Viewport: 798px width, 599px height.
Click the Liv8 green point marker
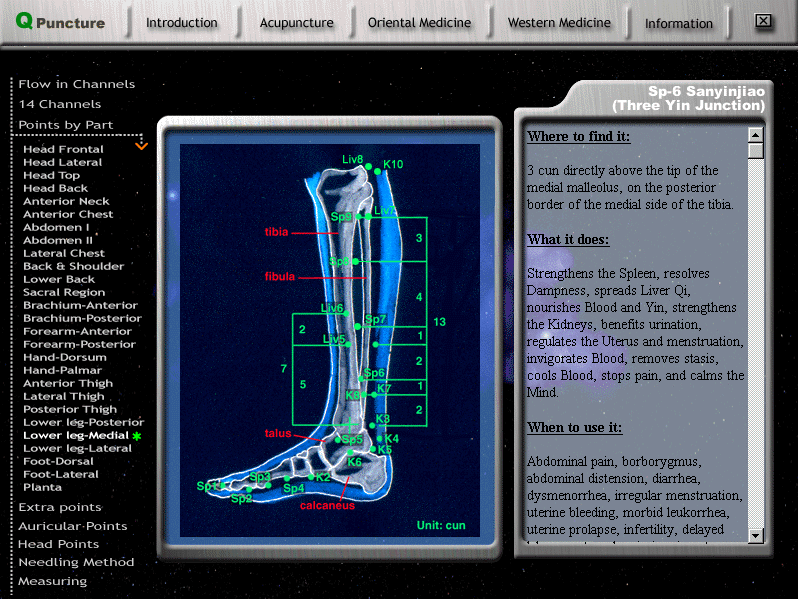tap(366, 166)
